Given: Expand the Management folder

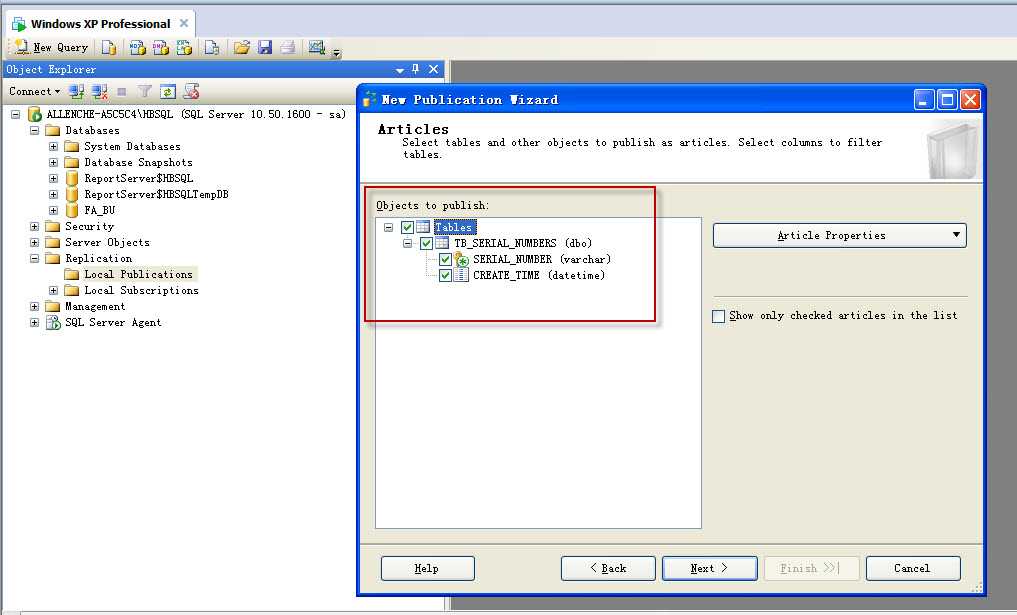Looking at the screenshot, I should coord(34,306).
